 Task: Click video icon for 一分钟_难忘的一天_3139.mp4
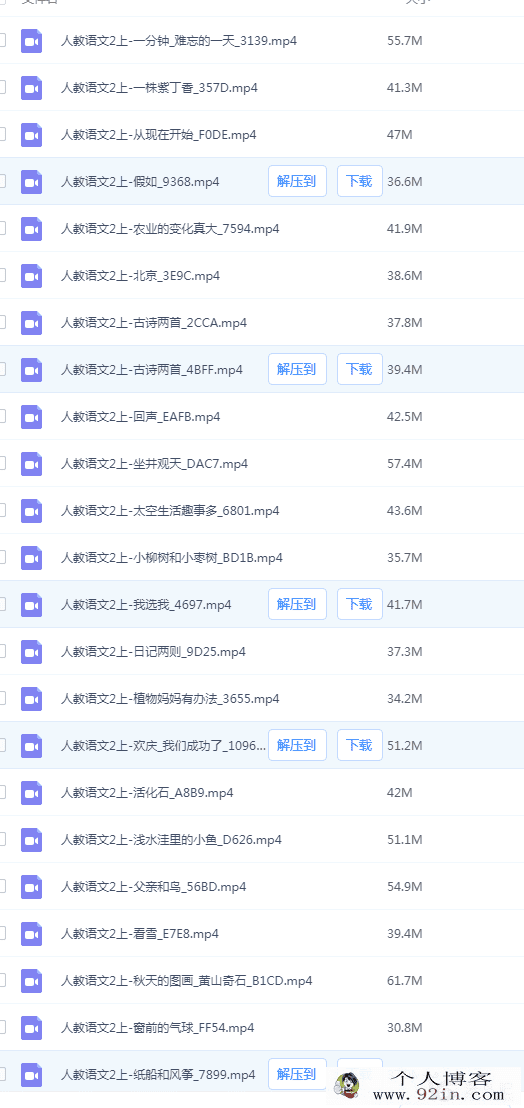pyautogui.click(x=32, y=41)
